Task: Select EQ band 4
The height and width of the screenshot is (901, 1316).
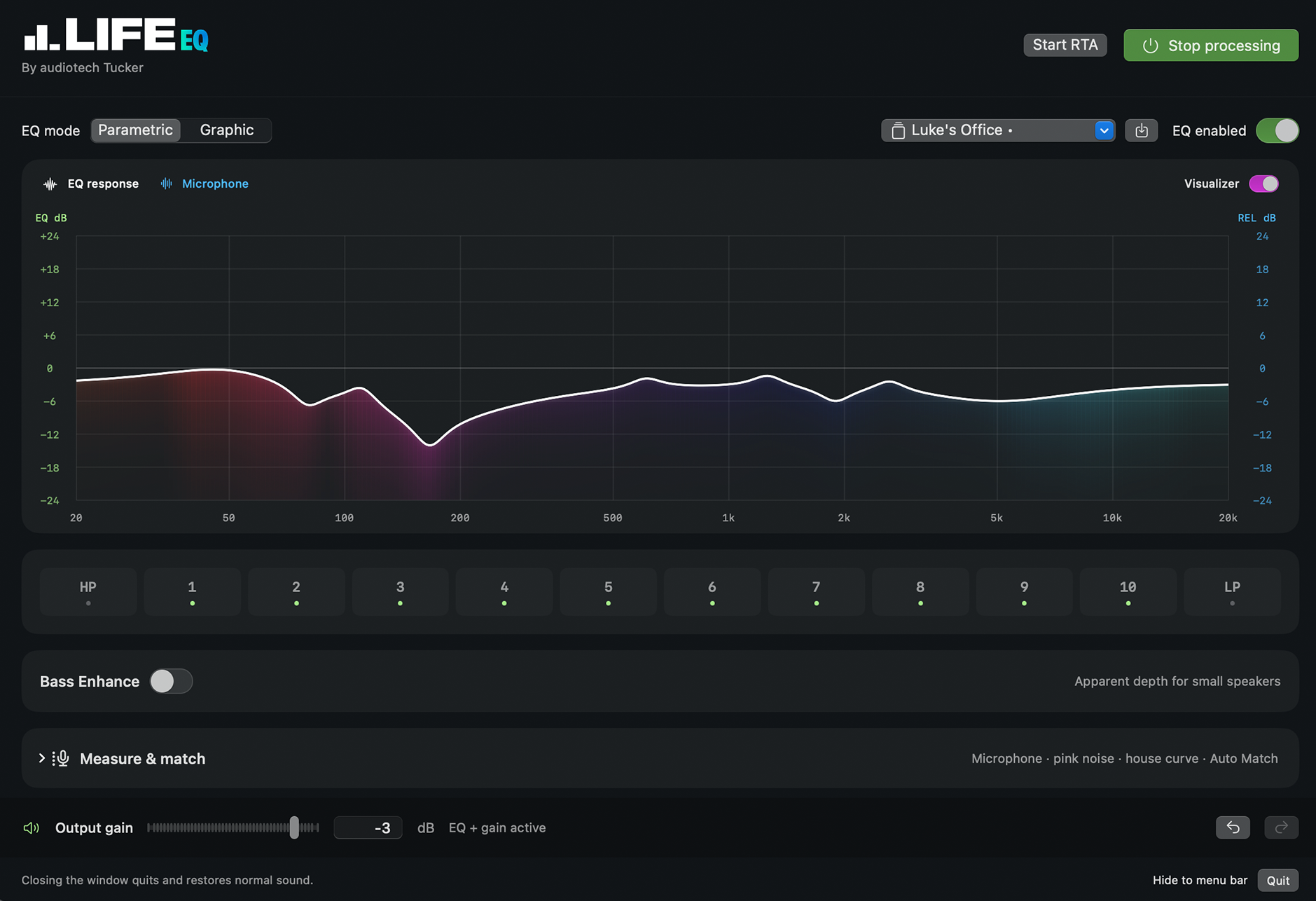Action: point(504,592)
